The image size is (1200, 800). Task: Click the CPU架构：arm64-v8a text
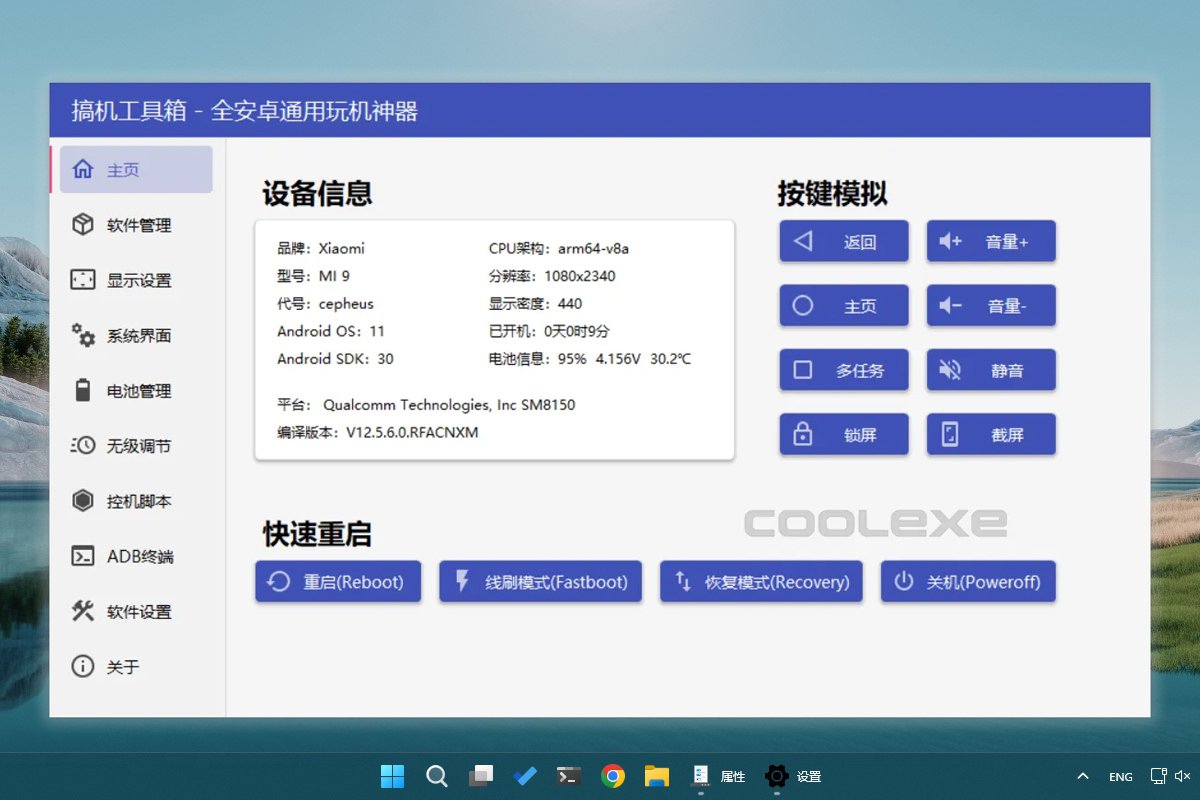pos(559,248)
